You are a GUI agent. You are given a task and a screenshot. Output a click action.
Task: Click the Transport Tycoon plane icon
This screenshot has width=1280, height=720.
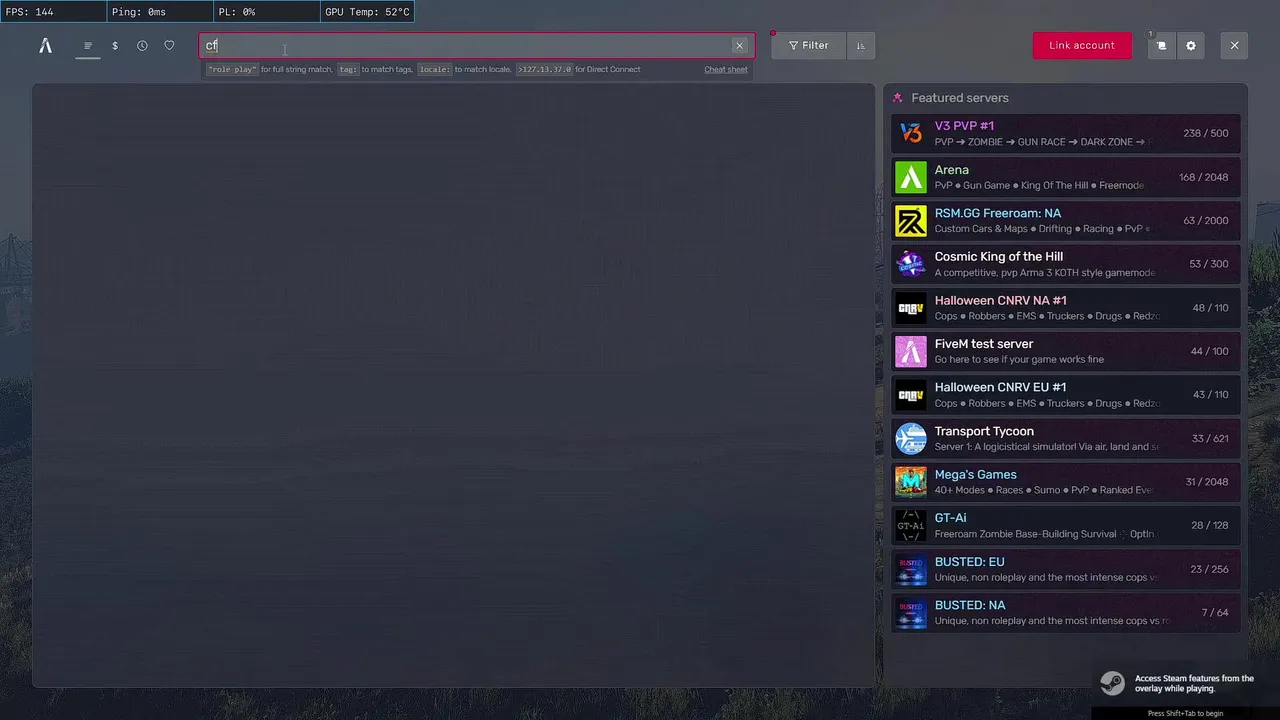pos(910,438)
